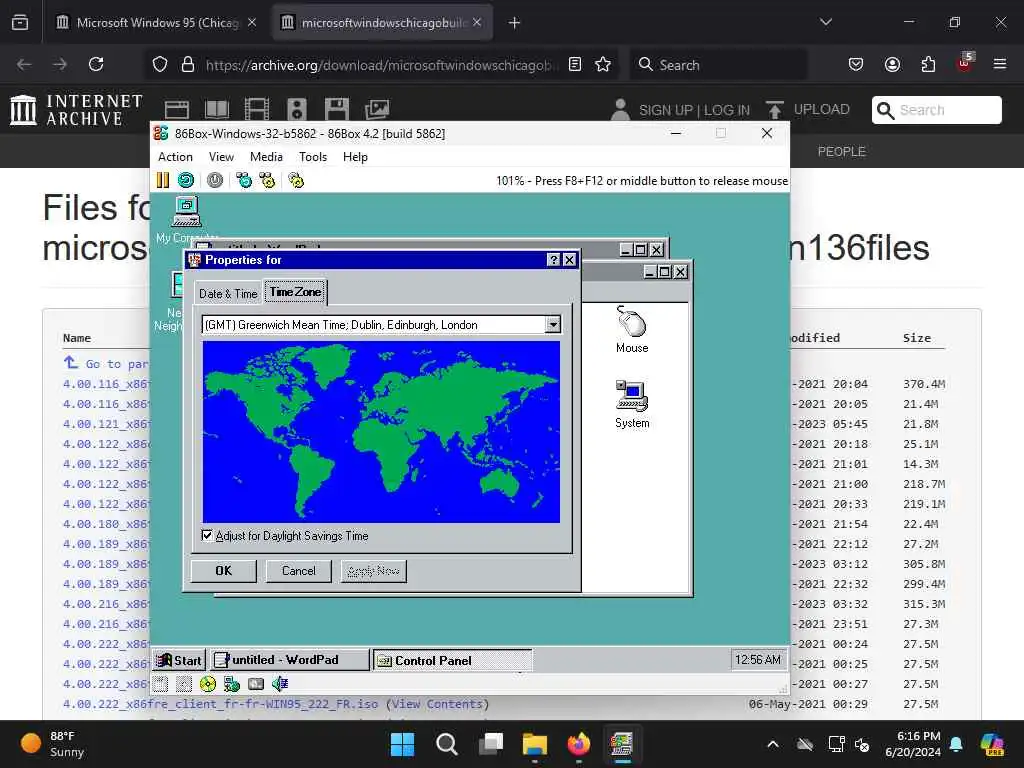Screen dimensions: 1024x768
Task: Open Firefox extensions puzzle icon
Action: (928, 64)
